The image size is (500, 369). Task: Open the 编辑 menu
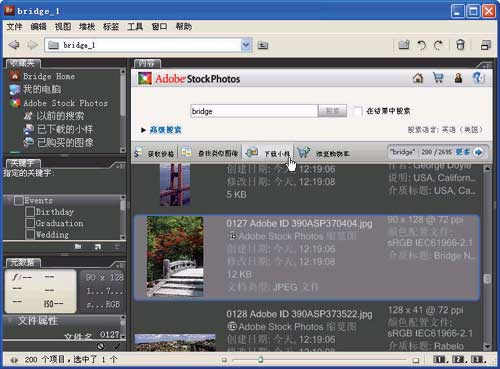38,27
